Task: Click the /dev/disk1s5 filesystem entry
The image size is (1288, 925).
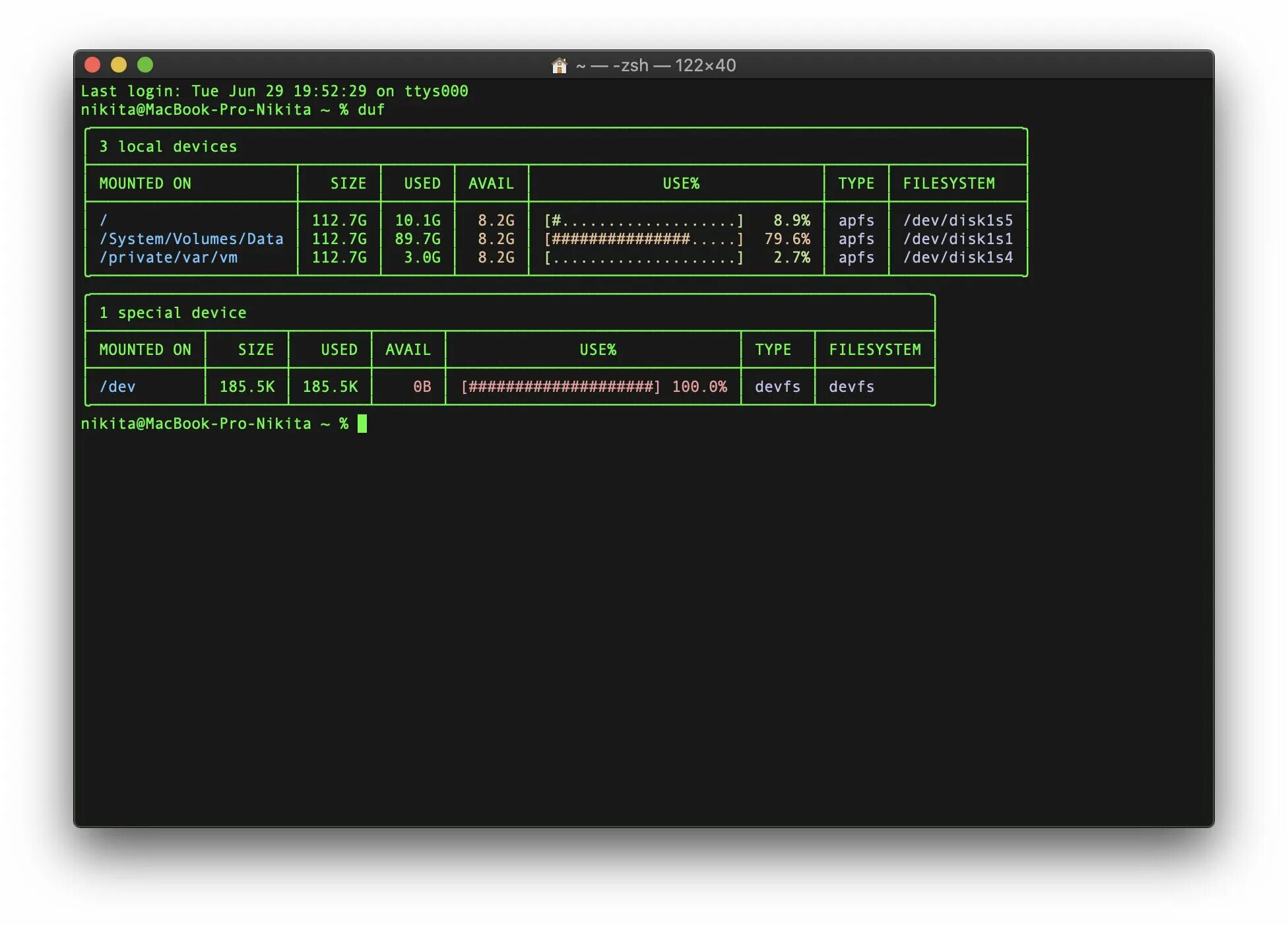Action: [957, 220]
